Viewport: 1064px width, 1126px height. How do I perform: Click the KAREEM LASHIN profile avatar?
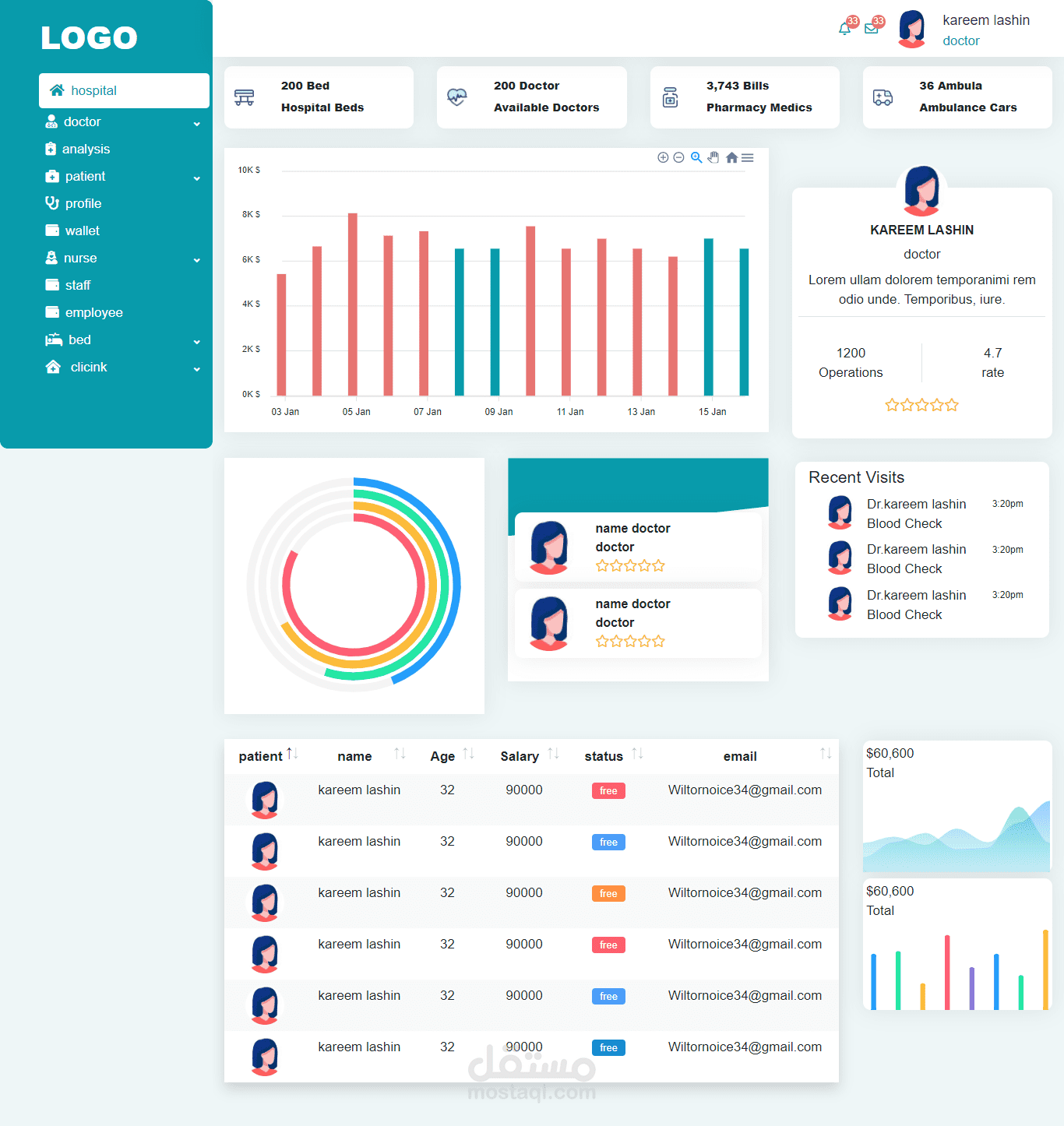pyautogui.click(x=921, y=190)
